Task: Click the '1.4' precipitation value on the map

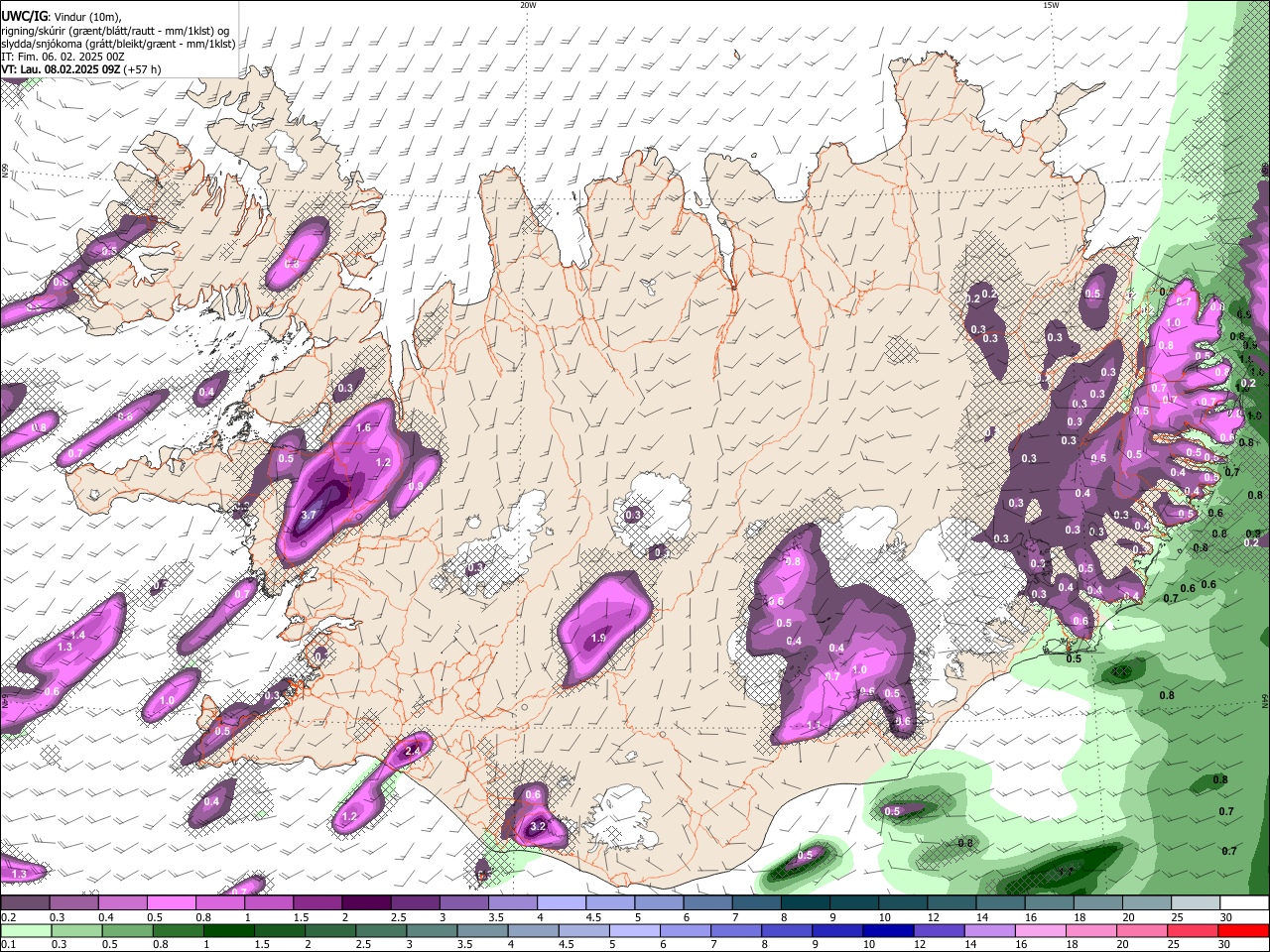Action: point(79,635)
